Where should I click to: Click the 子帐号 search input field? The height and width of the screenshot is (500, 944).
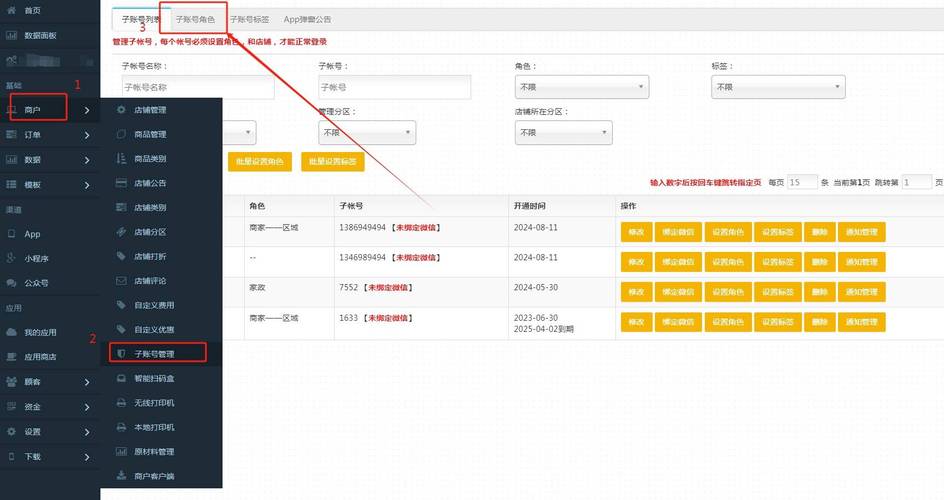pos(394,87)
